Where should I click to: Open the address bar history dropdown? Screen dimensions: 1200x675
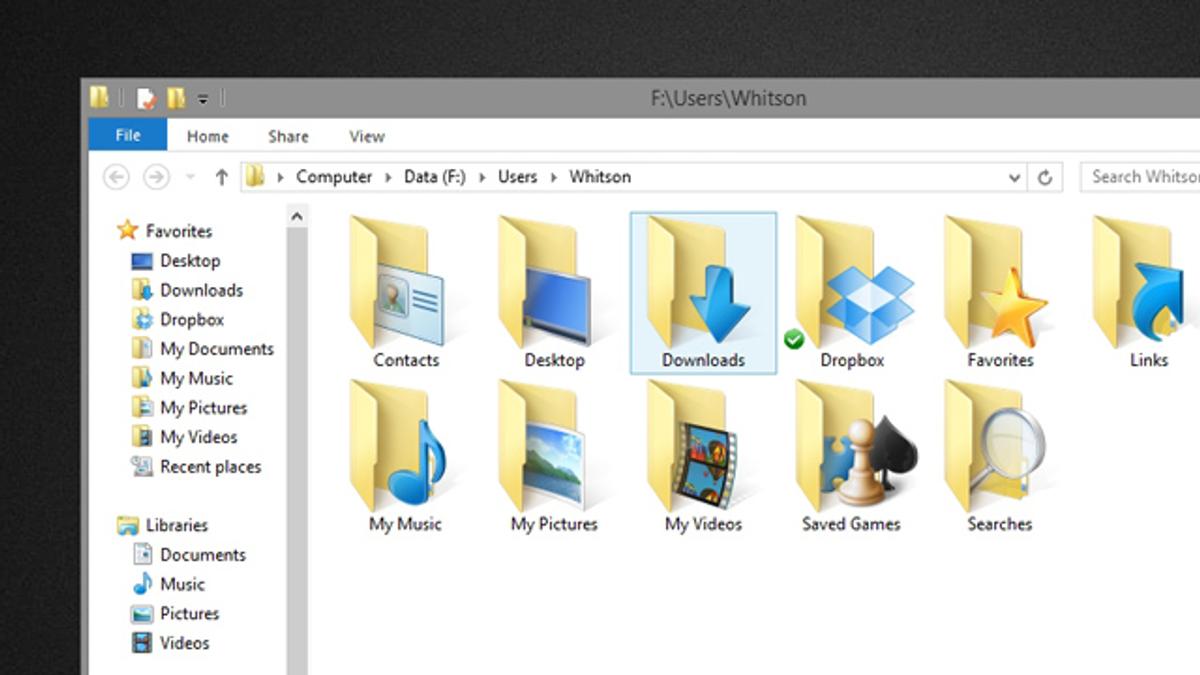1014,178
